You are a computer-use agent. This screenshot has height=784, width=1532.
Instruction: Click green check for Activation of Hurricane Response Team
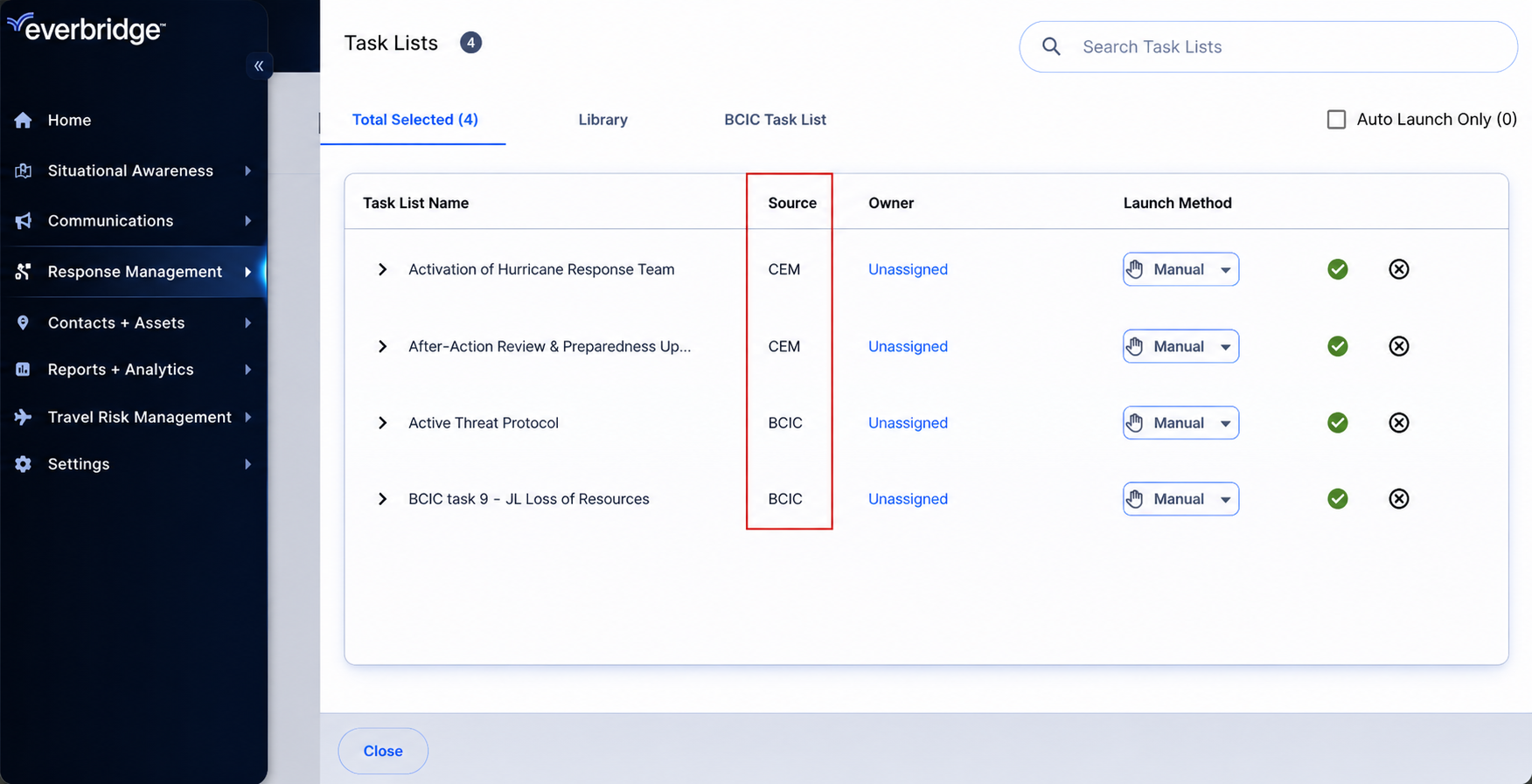1337,269
